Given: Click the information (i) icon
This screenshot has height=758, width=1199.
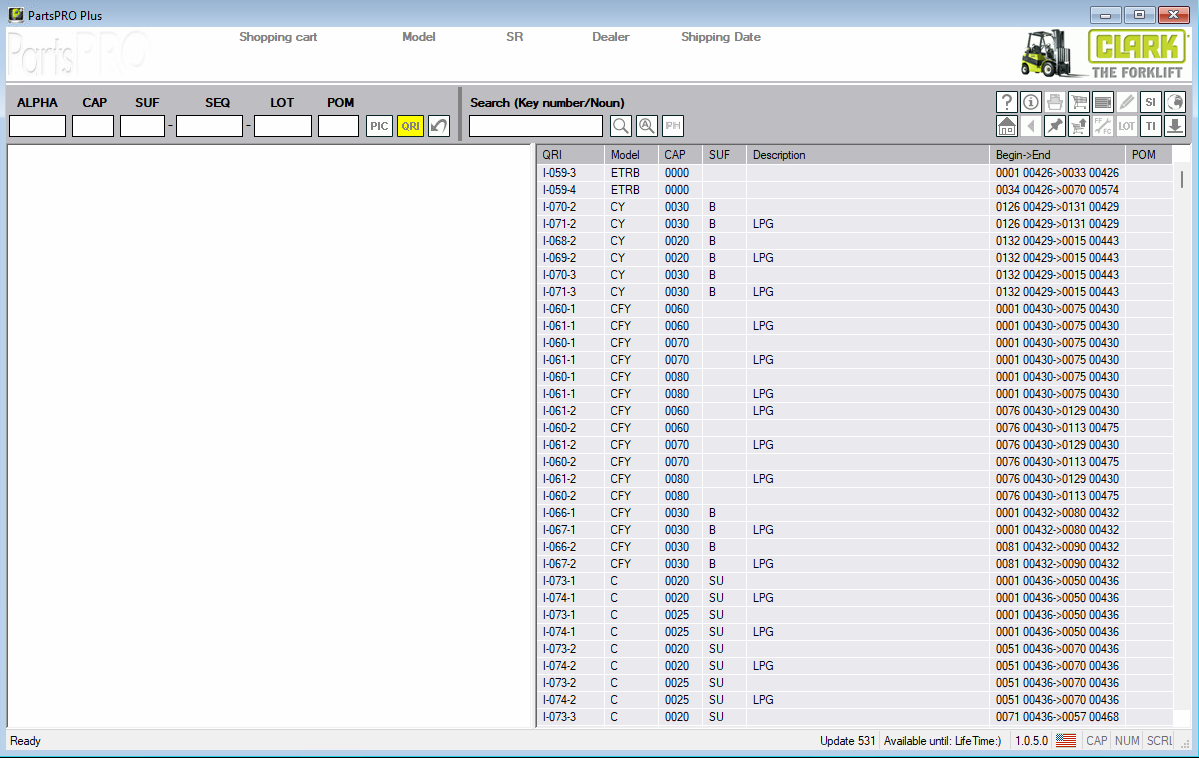Looking at the screenshot, I should [x=1030, y=102].
